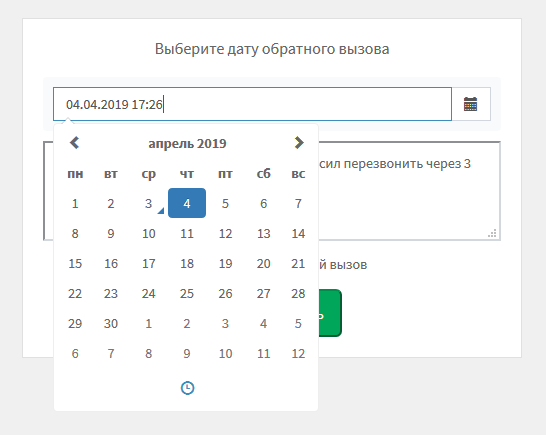The height and width of the screenshot is (435, 546).
Task: Choose Saturday the 13th
Action: click(x=264, y=233)
